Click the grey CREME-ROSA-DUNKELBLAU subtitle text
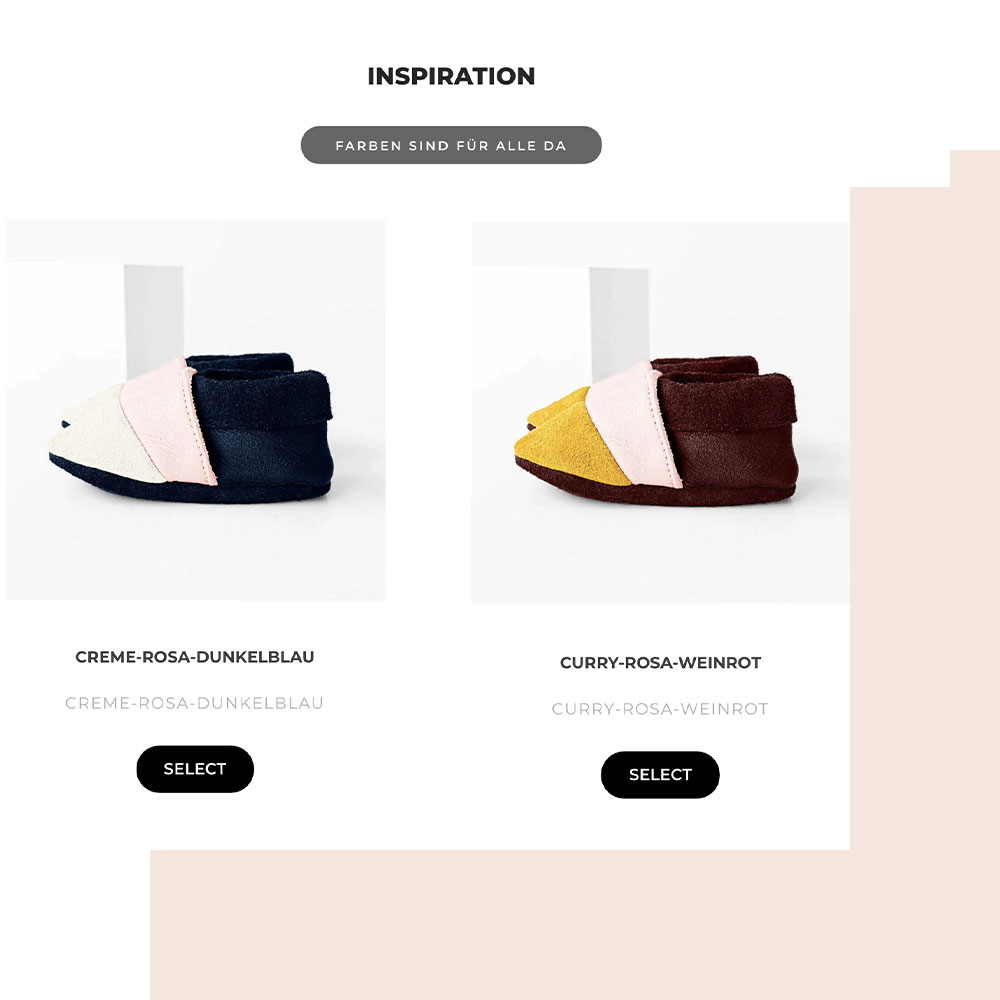This screenshot has height=1000, width=1000. point(195,703)
